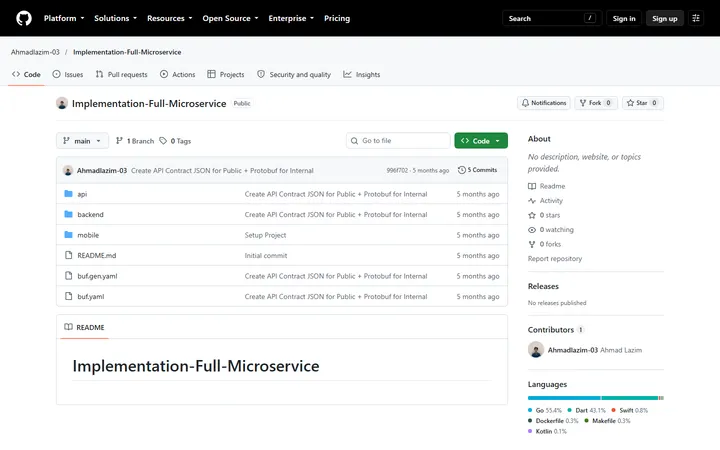Click the Sign up button
The height and width of the screenshot is (450, 720).
click(x=664, y=18)
